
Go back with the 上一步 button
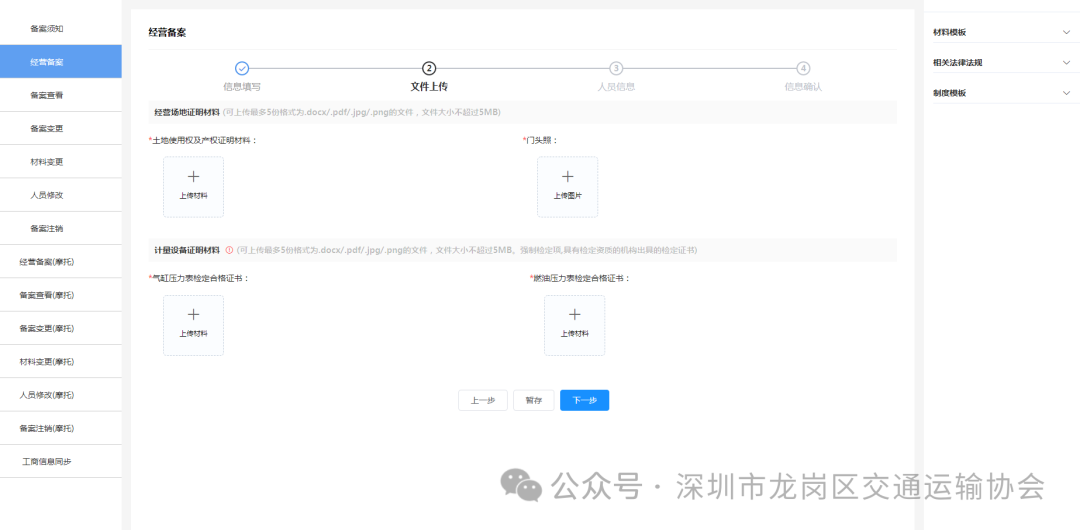pos(483,400)
